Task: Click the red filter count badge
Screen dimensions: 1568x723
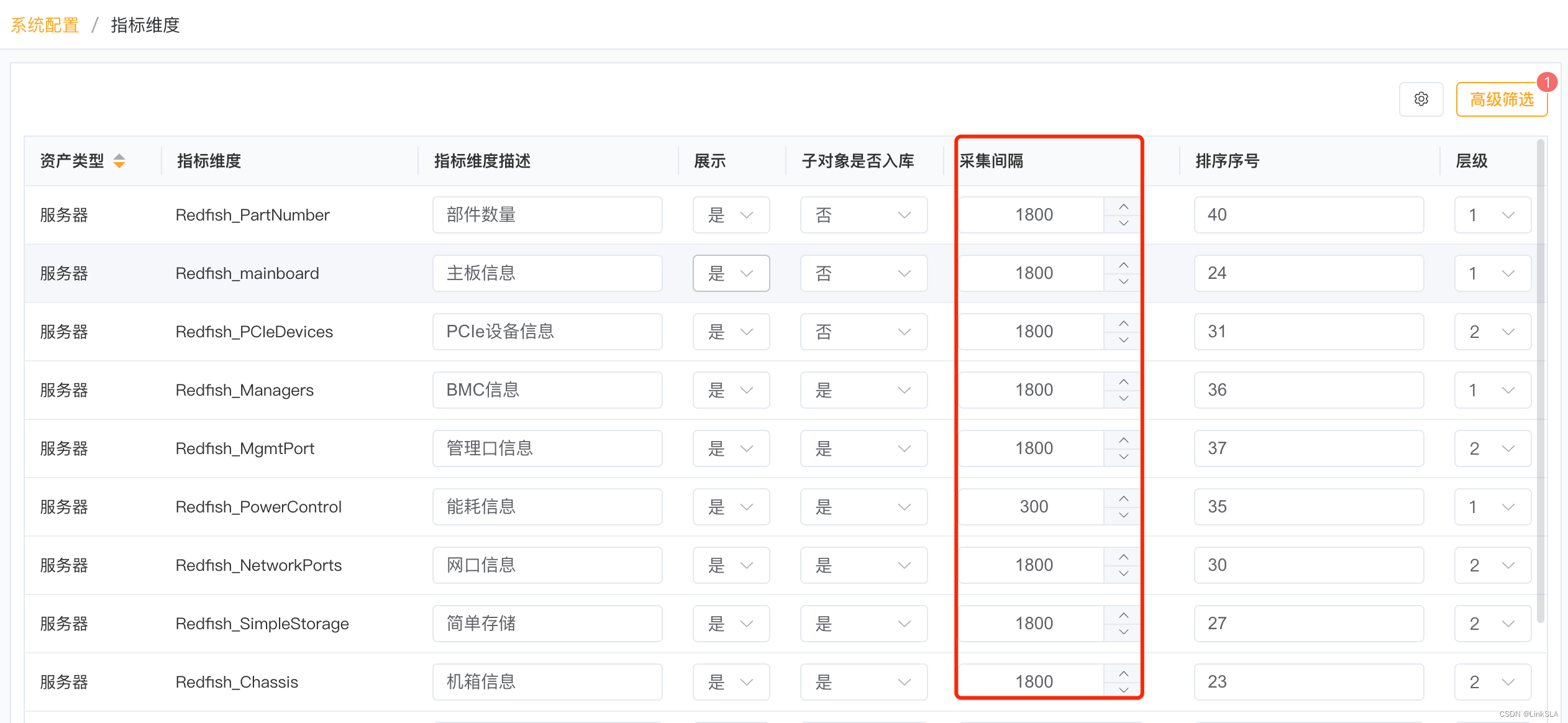Action: 1546,82
